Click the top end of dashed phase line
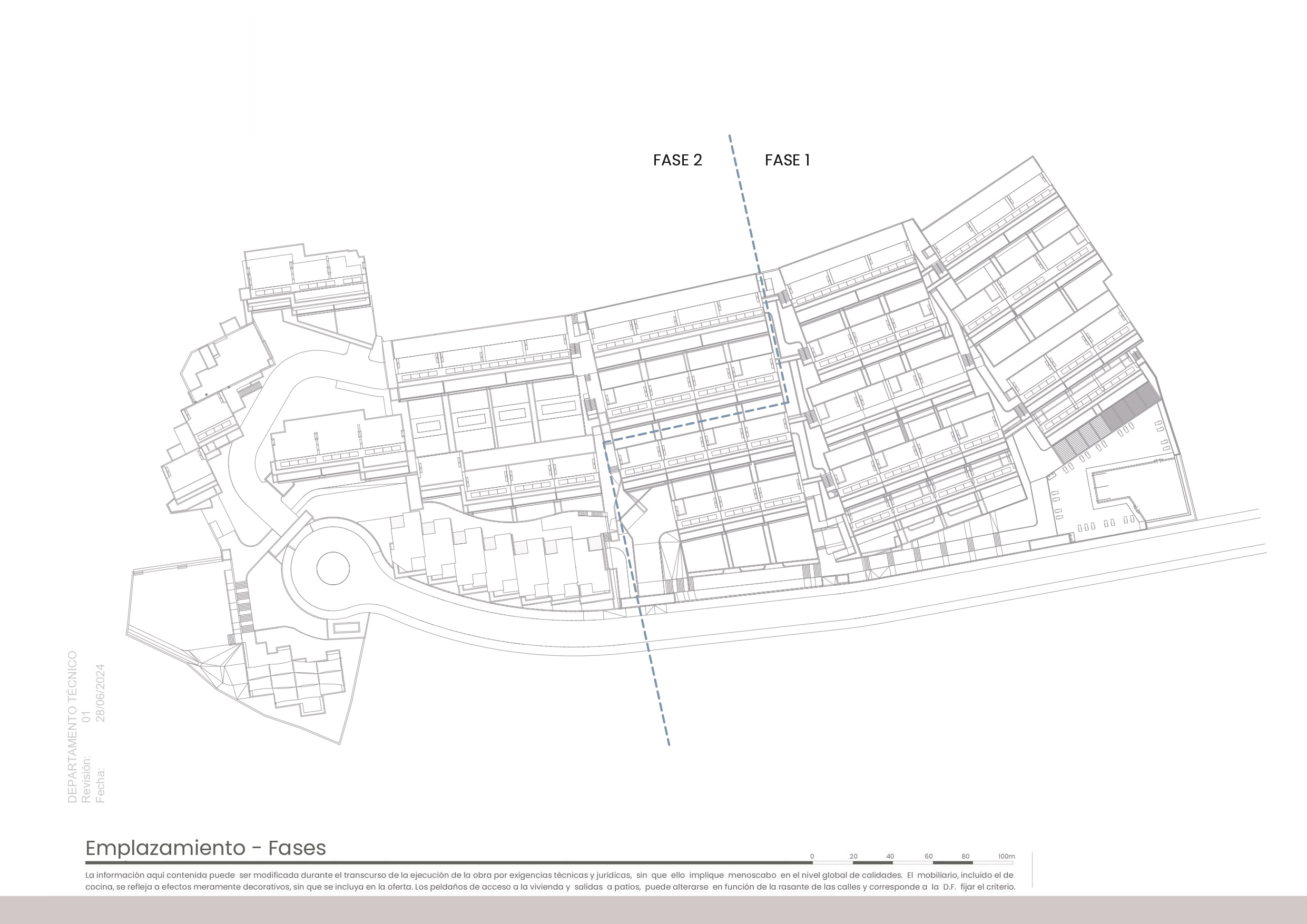Screen dimensions: 1307x924 [730, 137]
